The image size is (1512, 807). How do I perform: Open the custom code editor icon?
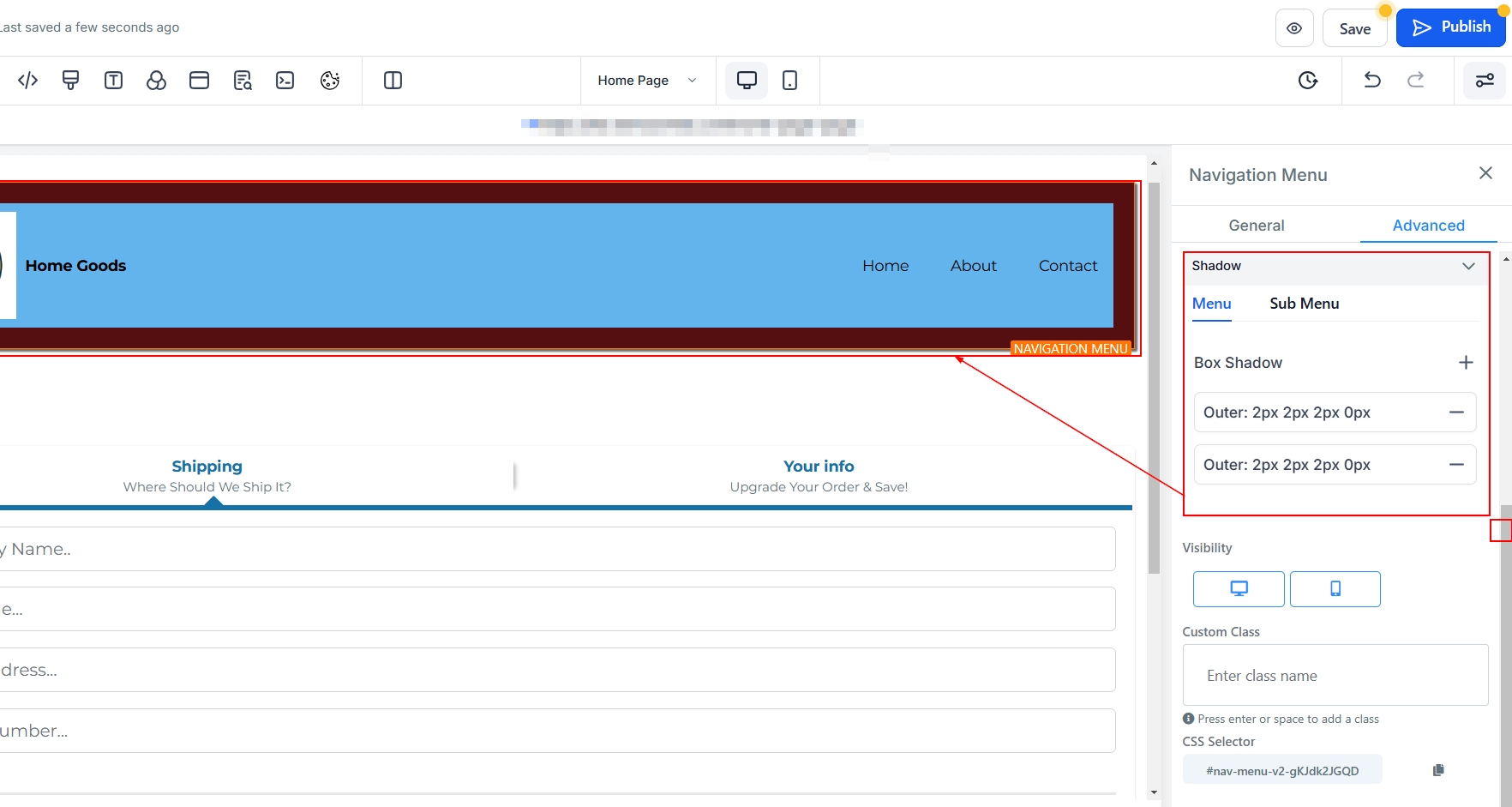click(x=27, y=81)
